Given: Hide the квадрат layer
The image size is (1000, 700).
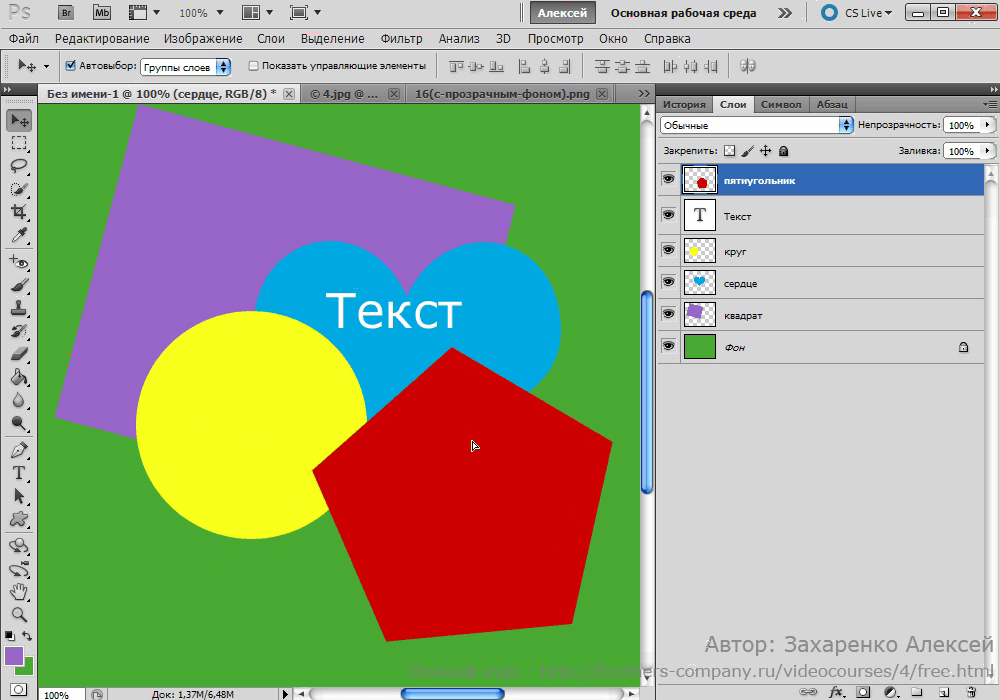Looking at the screenshot, I should click(x=668, y=314).
